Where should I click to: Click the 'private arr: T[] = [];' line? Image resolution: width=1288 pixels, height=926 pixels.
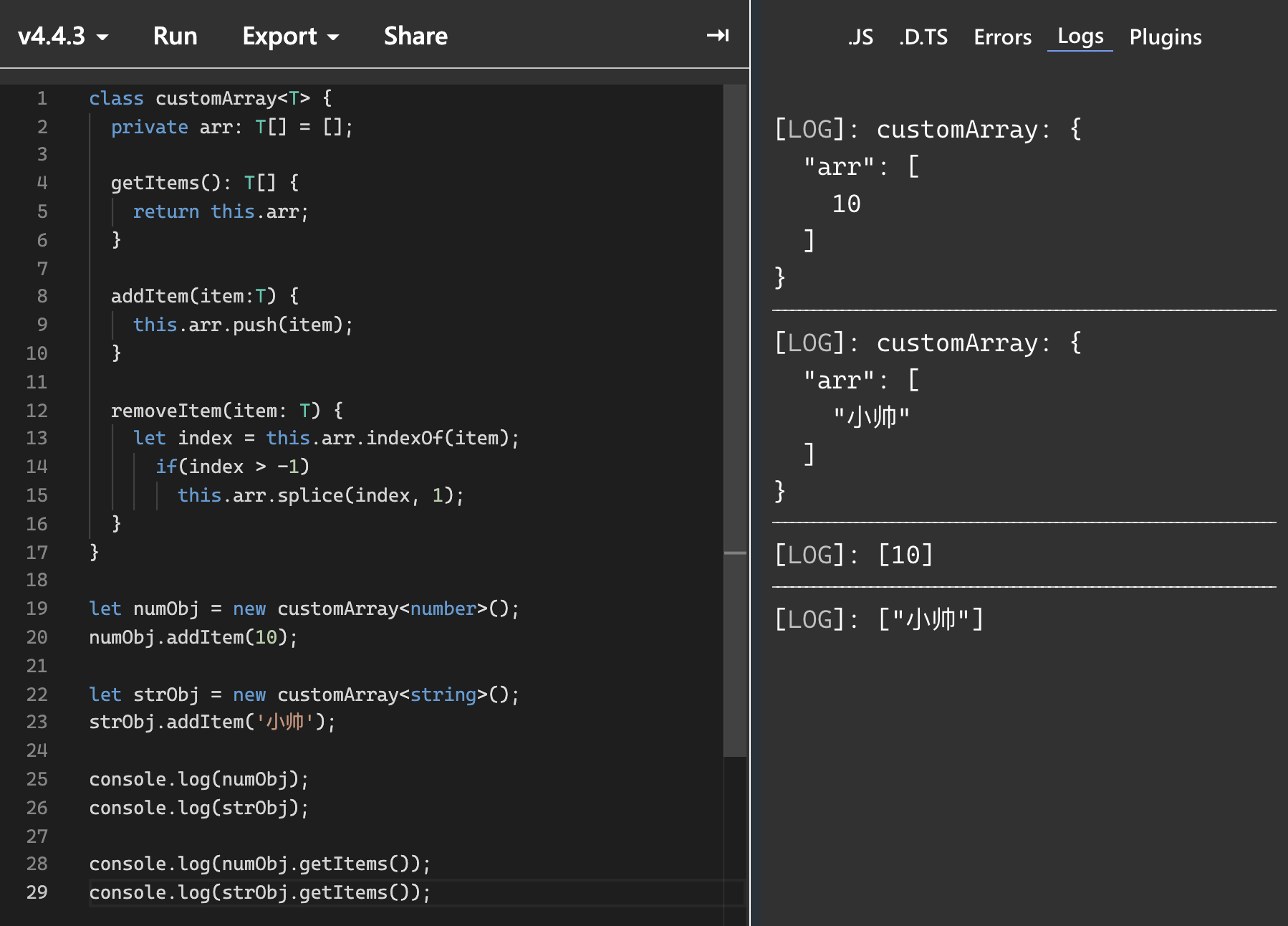point(232,127)
